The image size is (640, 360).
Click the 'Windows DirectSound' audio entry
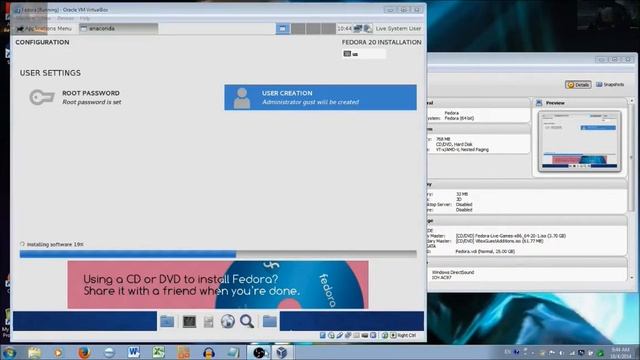coord(453,272)
